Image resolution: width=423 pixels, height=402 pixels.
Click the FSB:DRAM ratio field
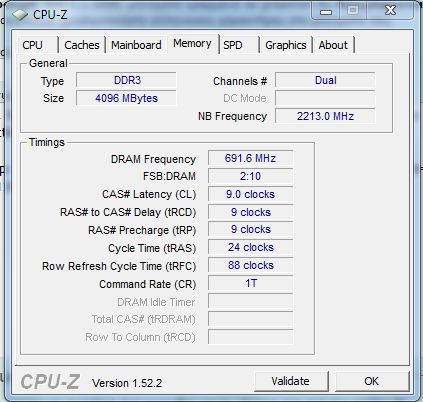click(250, 176)
